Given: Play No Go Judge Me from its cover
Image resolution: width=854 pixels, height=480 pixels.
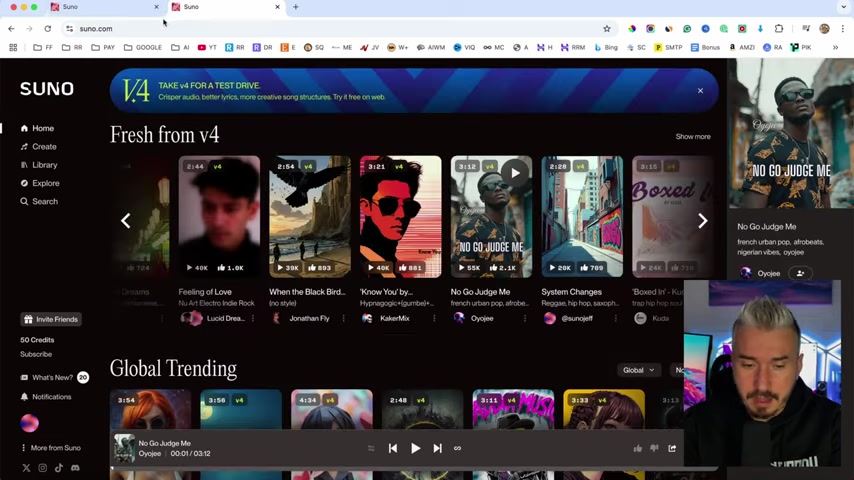Looking at the screenshot, I should 515,173.
